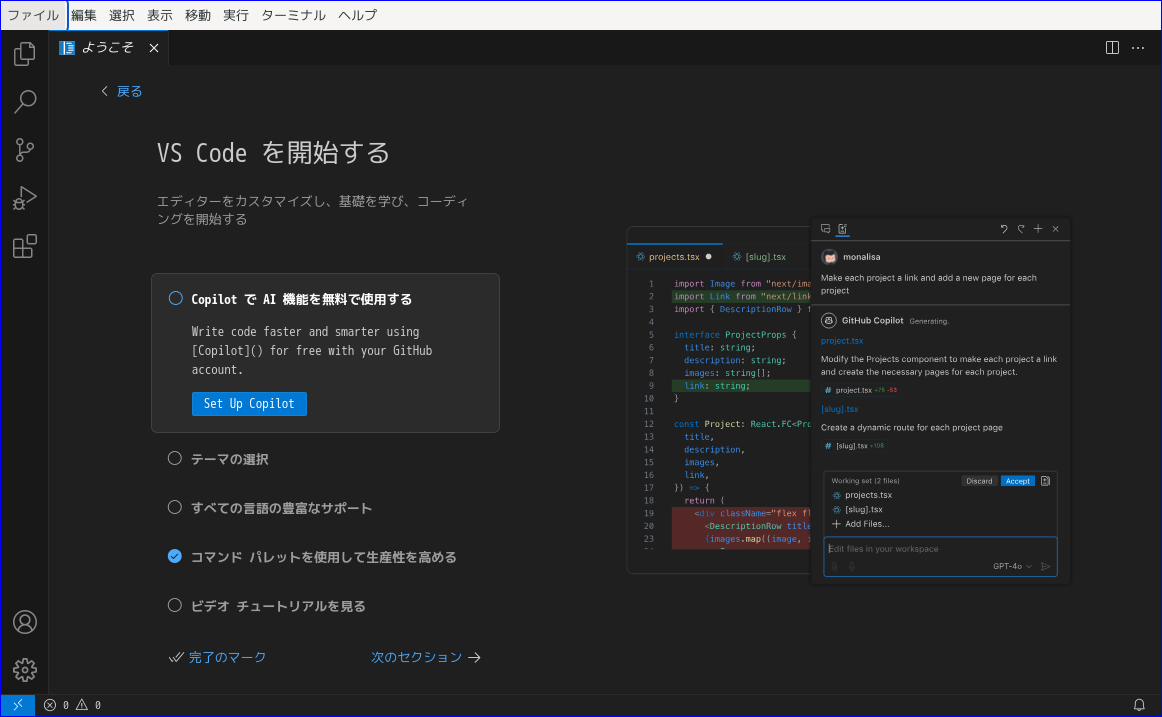
Task: Open the 編集 menu
Action: [x=84, y=15]
